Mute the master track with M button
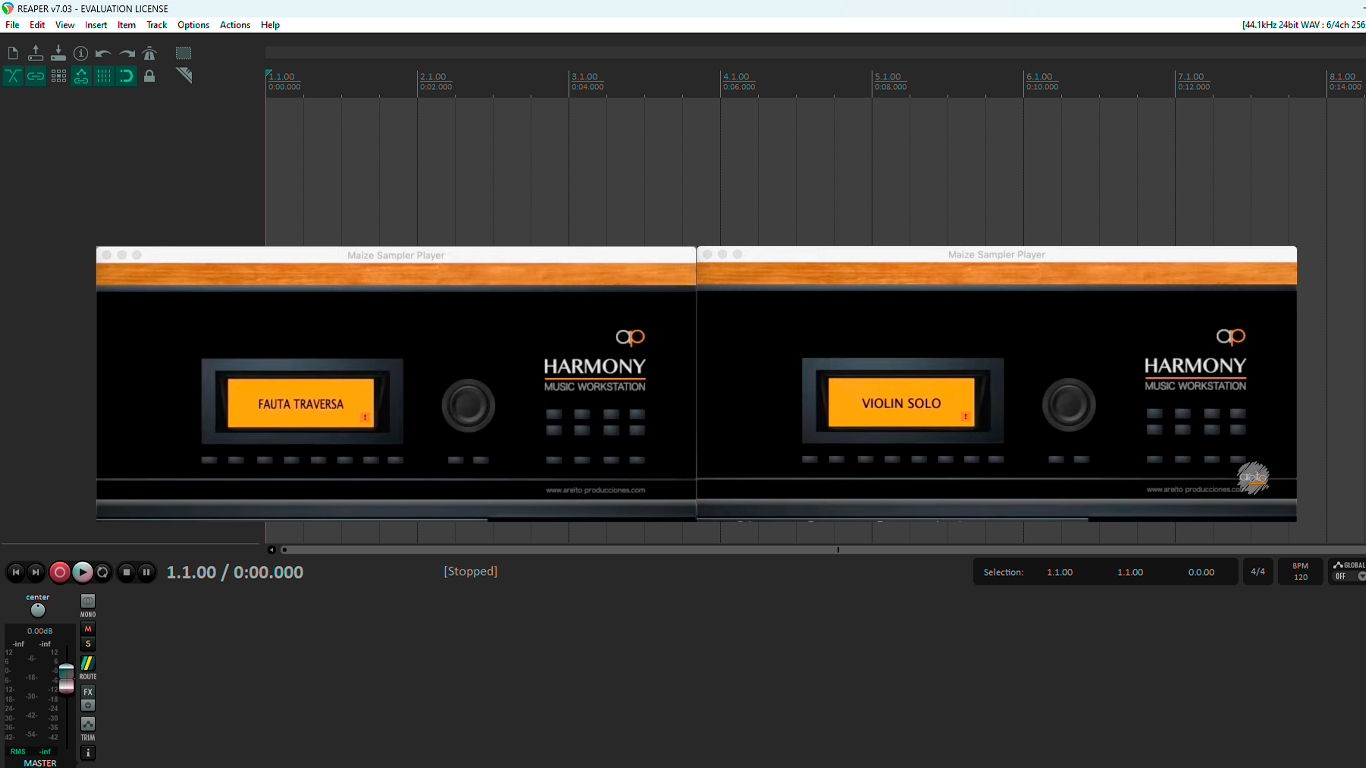Screen dimensions: 1366x768 point(88,629)
